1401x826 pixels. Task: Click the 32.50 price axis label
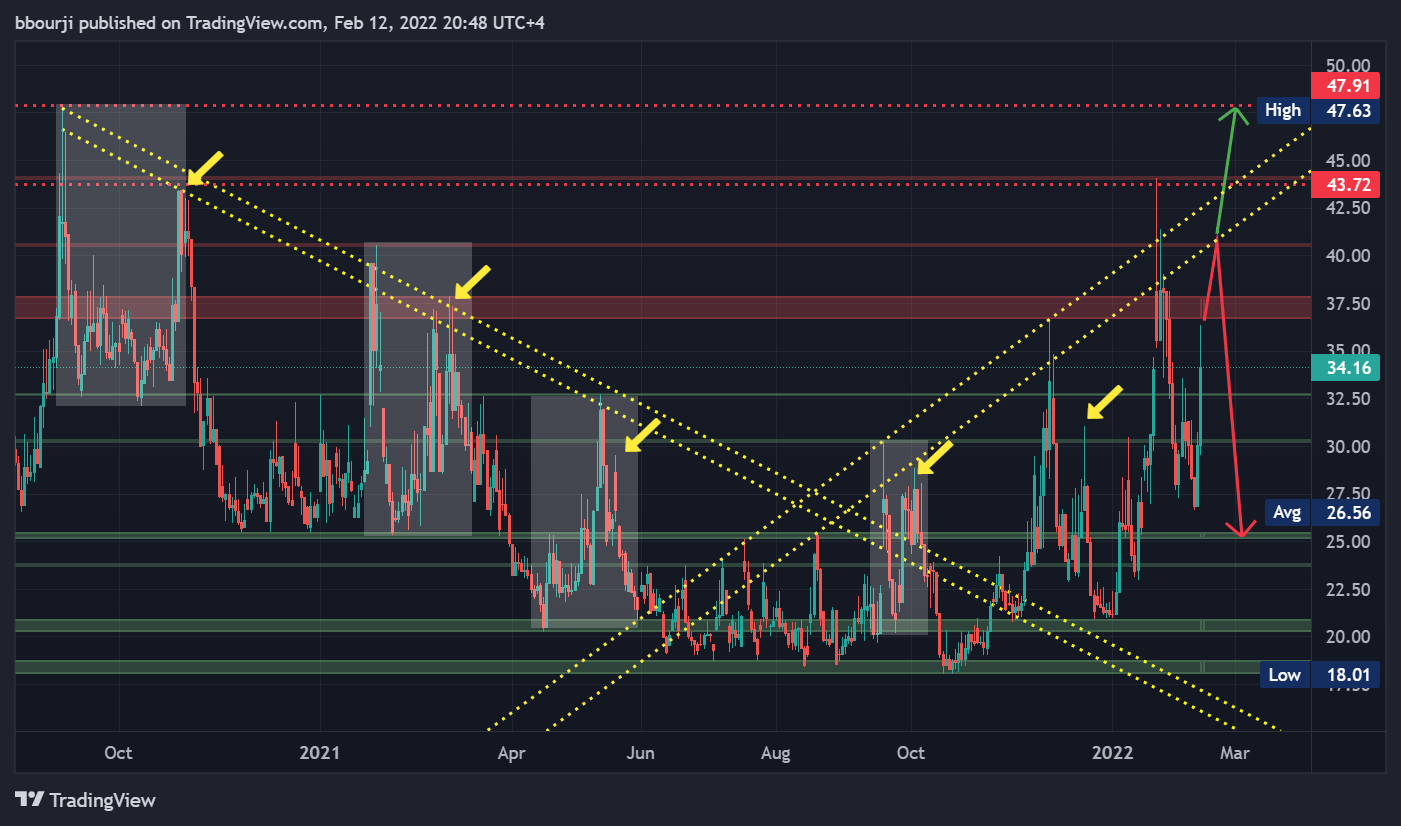click(x=1347, y=398)
